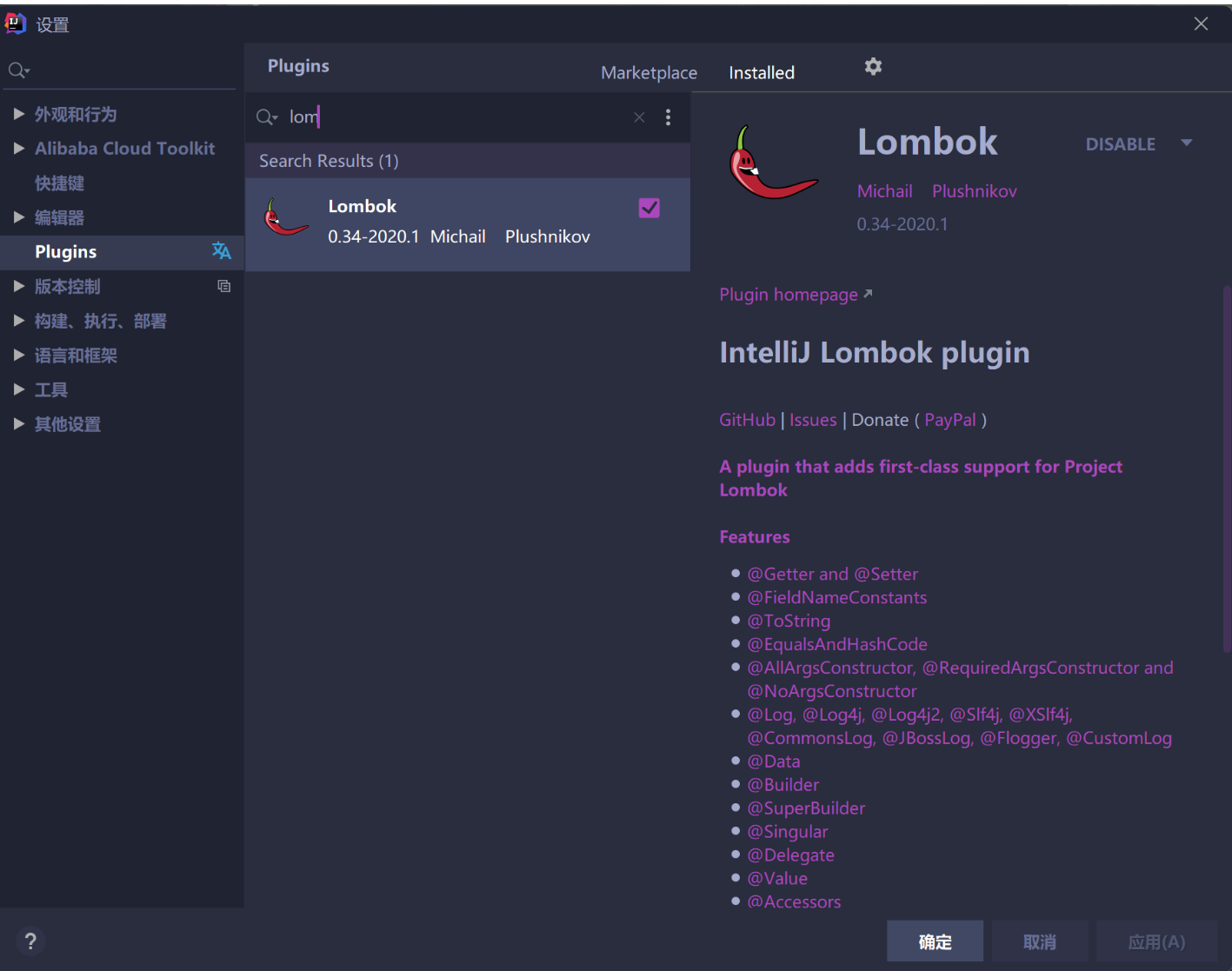1232x971 pixels.
Task: Open the dropdown arrow next to DISABLE
Action: 1187,143
